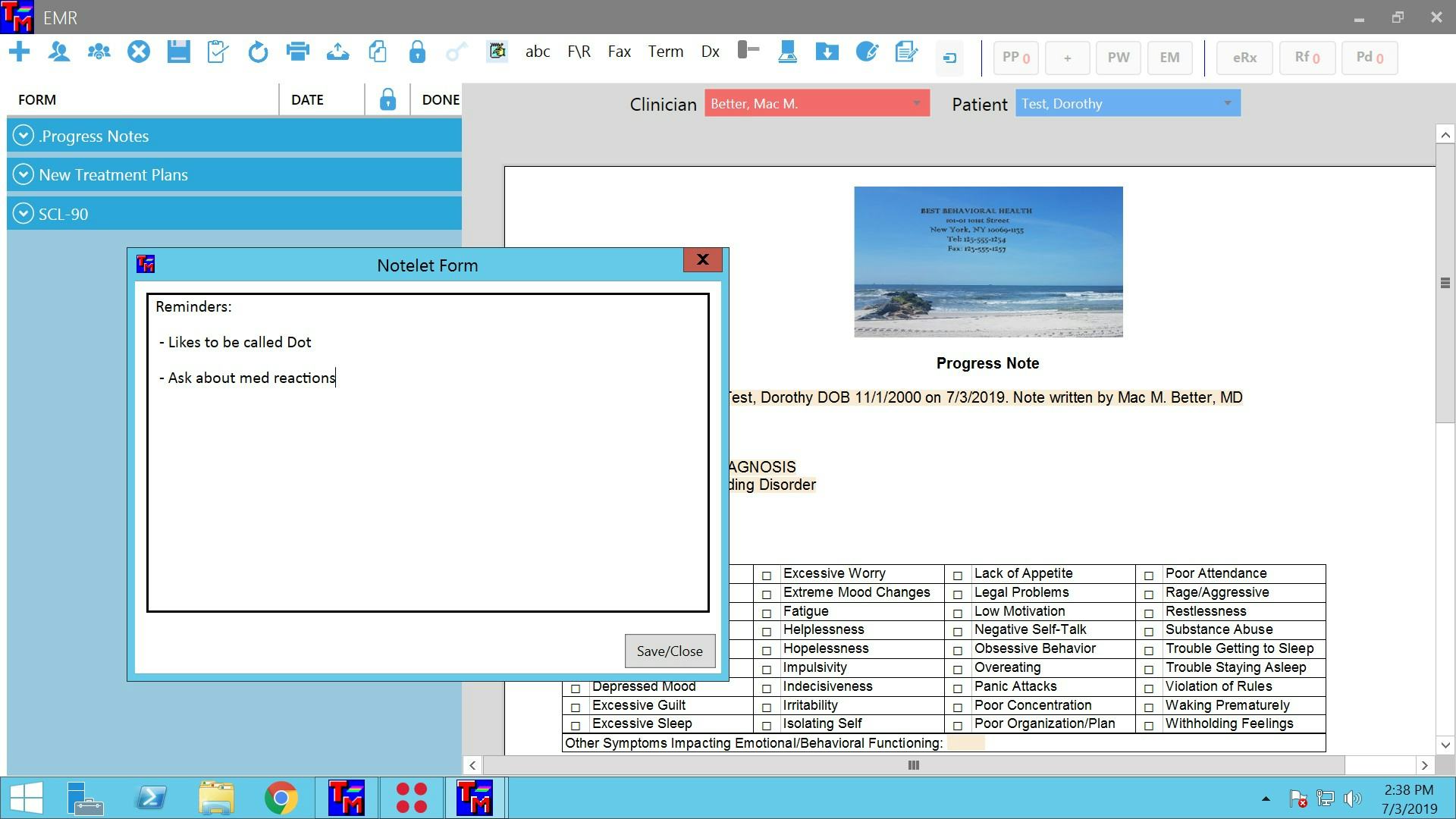Click the circular refresh arrow icon
This screenshot has width=1456, height=819.
pyautogui.click(x=258, y=52)
